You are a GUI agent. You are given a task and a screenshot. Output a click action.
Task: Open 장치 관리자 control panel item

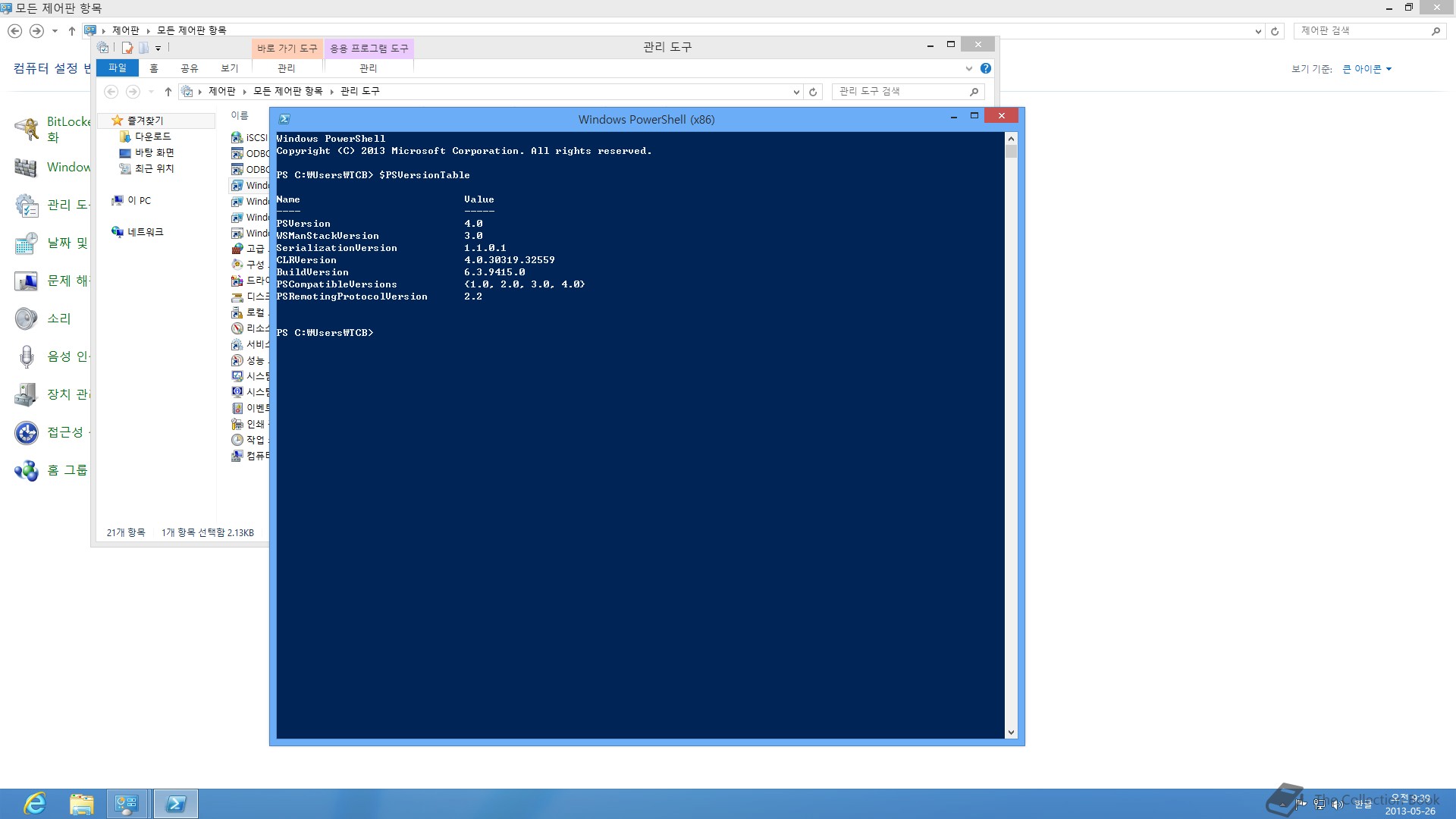pos(52,394)
